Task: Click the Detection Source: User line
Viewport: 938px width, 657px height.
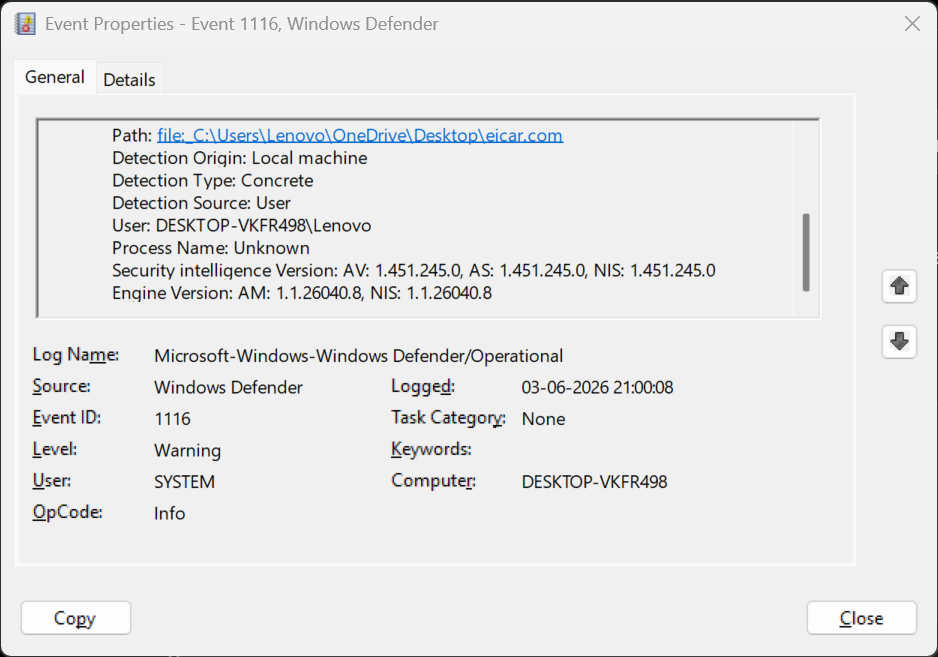Action: (x=201, y=203)
